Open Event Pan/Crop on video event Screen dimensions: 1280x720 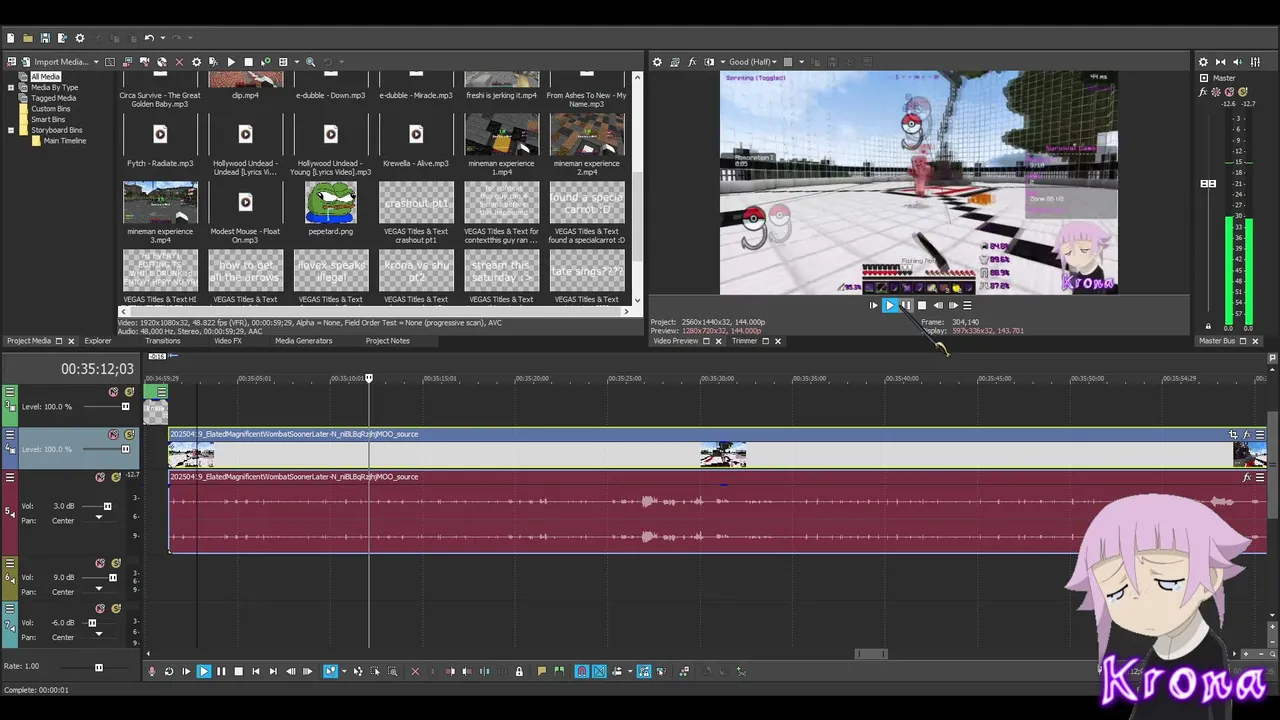(x=1233, y=434)
